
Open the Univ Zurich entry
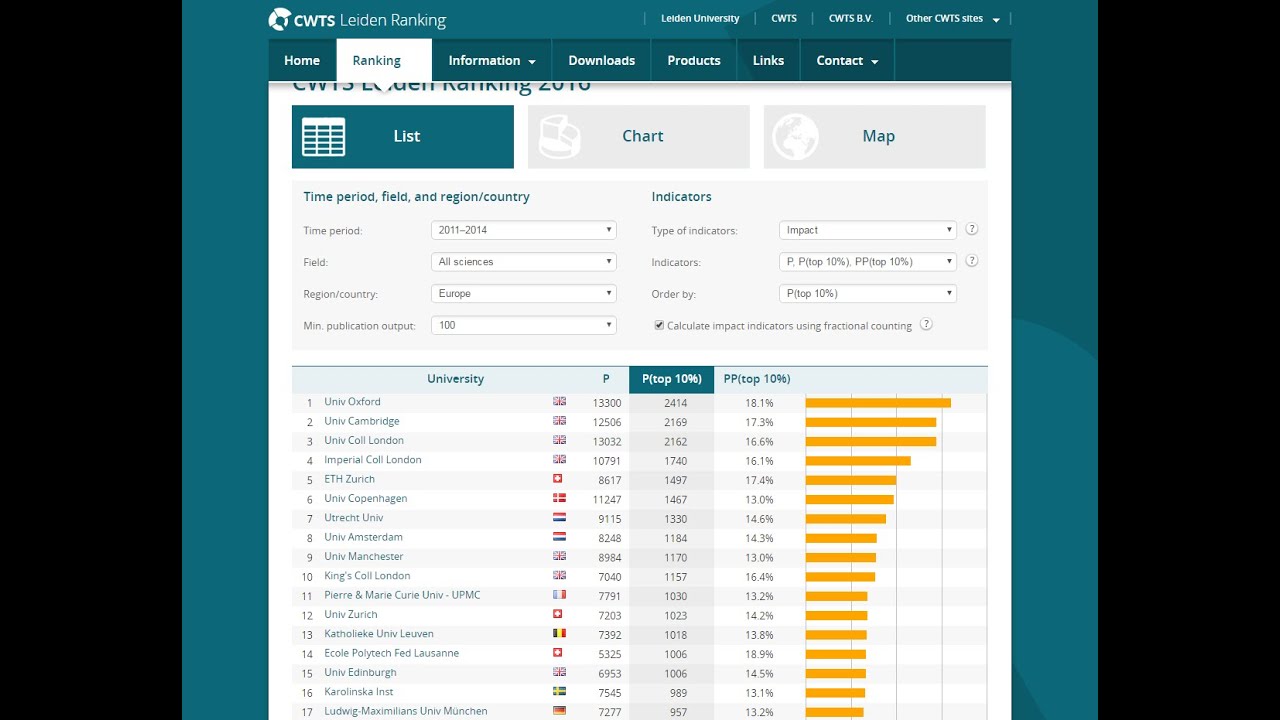click(351, 615)
